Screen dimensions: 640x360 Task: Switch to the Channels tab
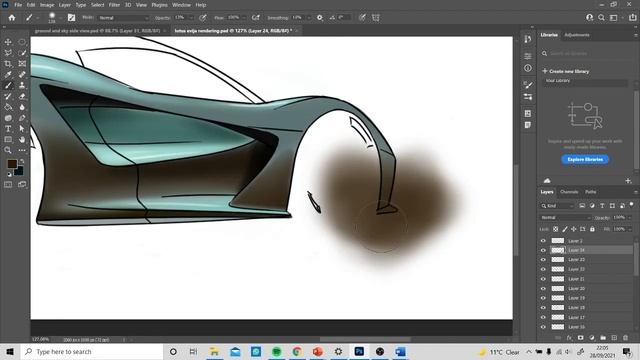pyautogui.click(x=569, y=192)
